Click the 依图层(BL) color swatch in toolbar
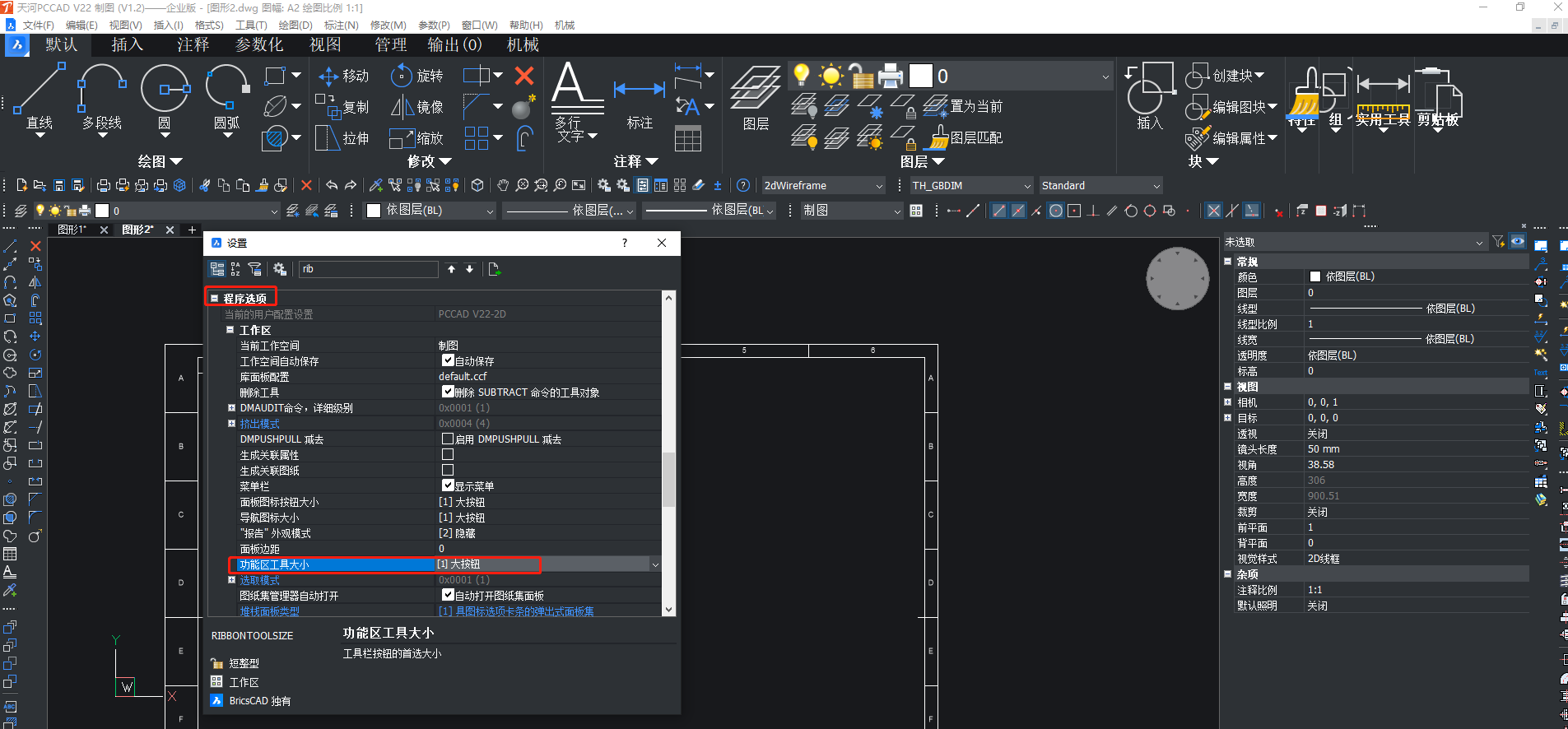This screenshot has height=729, width=1568. point(374,211)
